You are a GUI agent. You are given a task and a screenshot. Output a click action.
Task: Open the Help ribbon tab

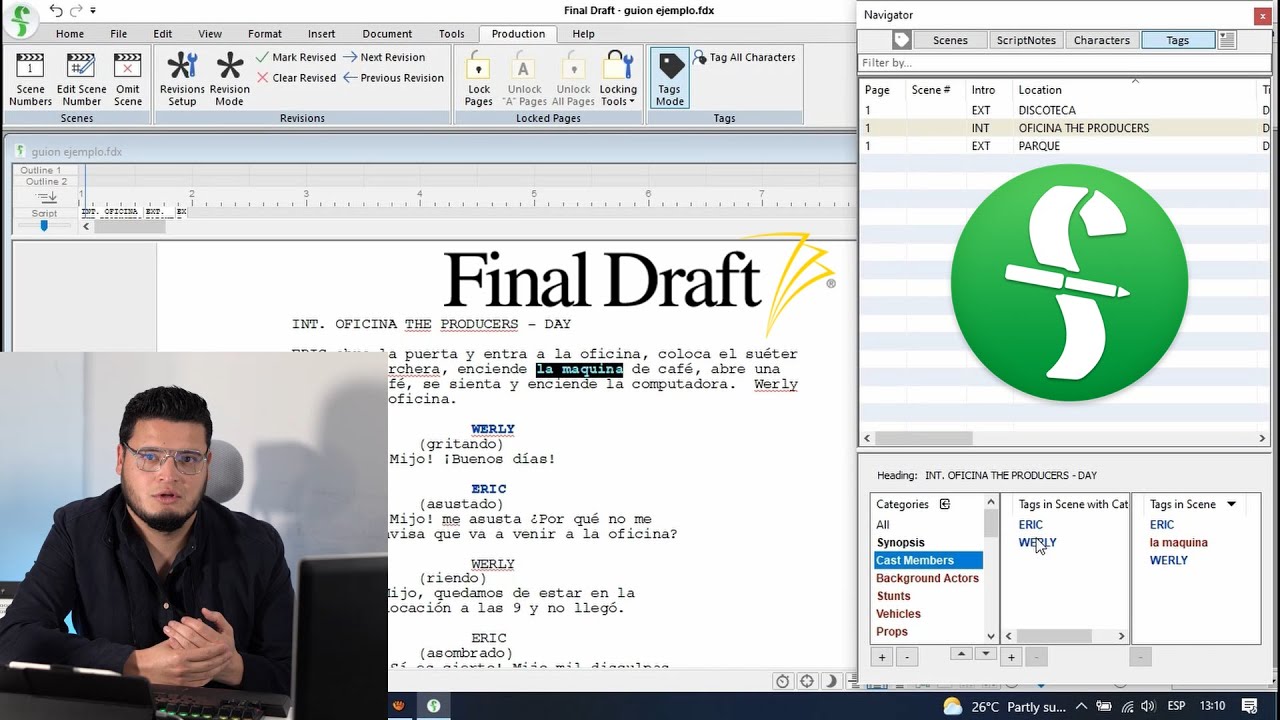(583, 34)
